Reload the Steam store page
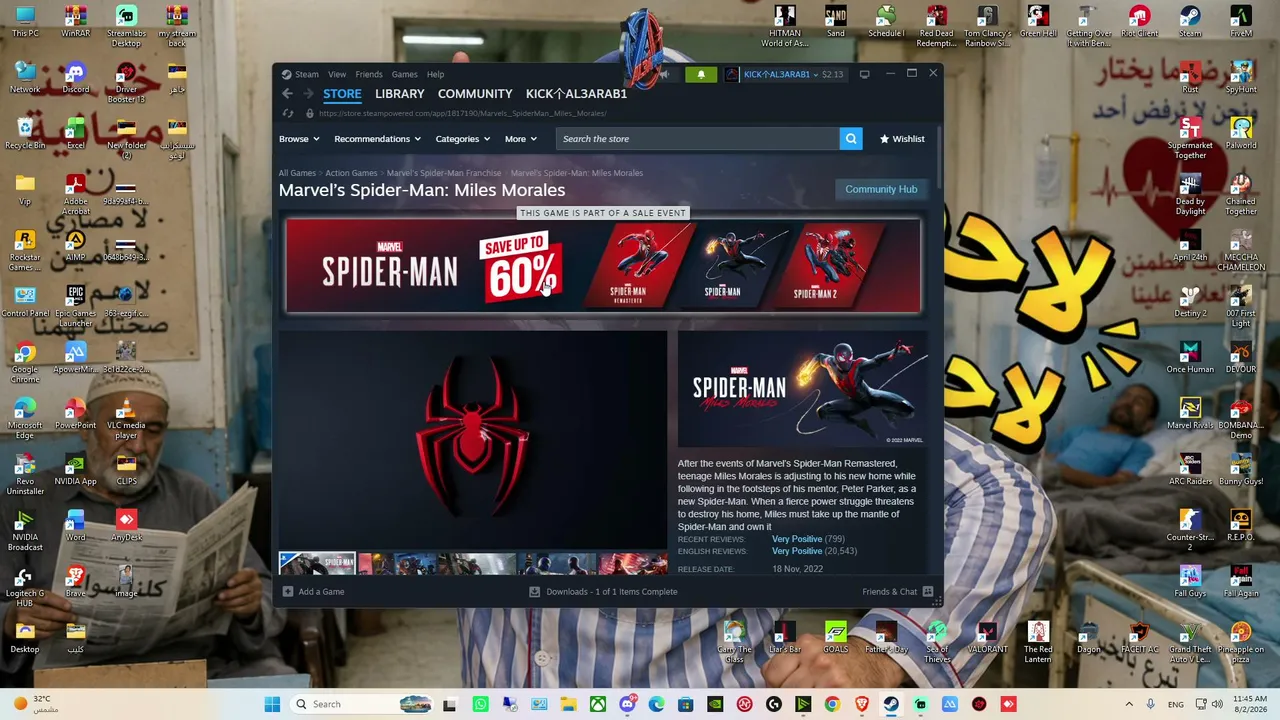 click(288, 114)
